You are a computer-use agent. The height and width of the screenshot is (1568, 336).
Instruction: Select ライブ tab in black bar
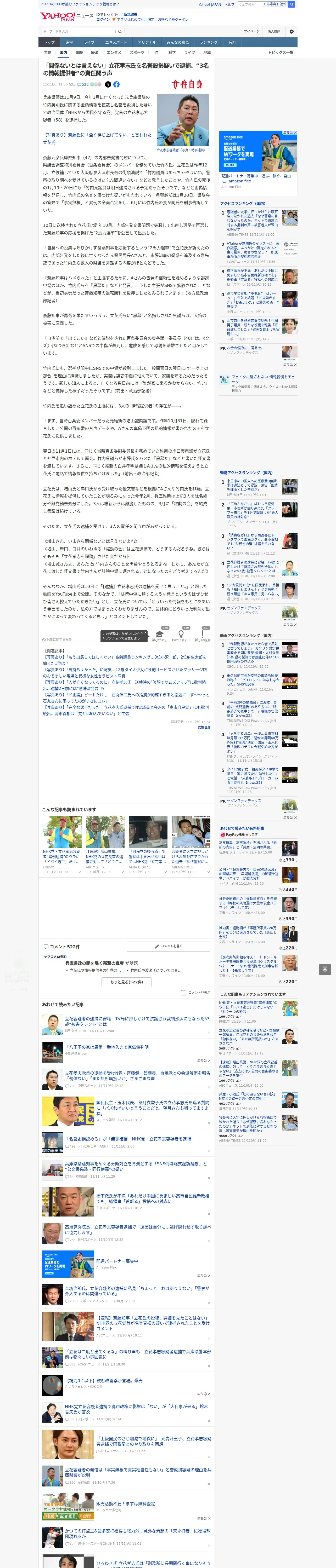coord(89,42)
